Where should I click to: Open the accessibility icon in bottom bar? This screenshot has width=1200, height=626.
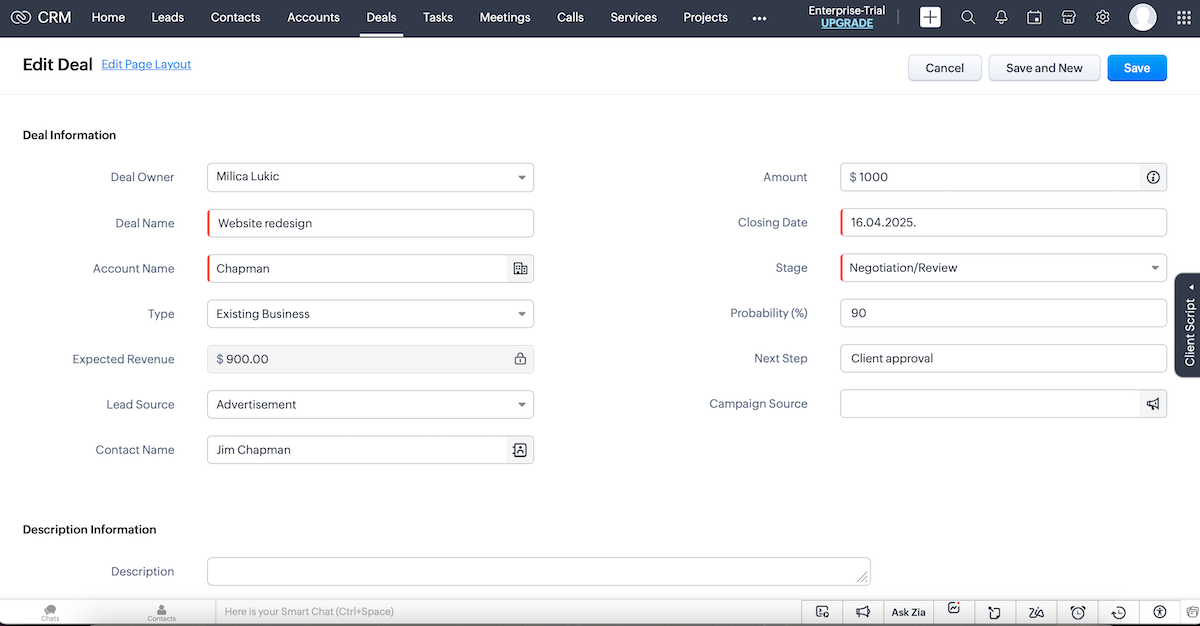click(1160, 612)
